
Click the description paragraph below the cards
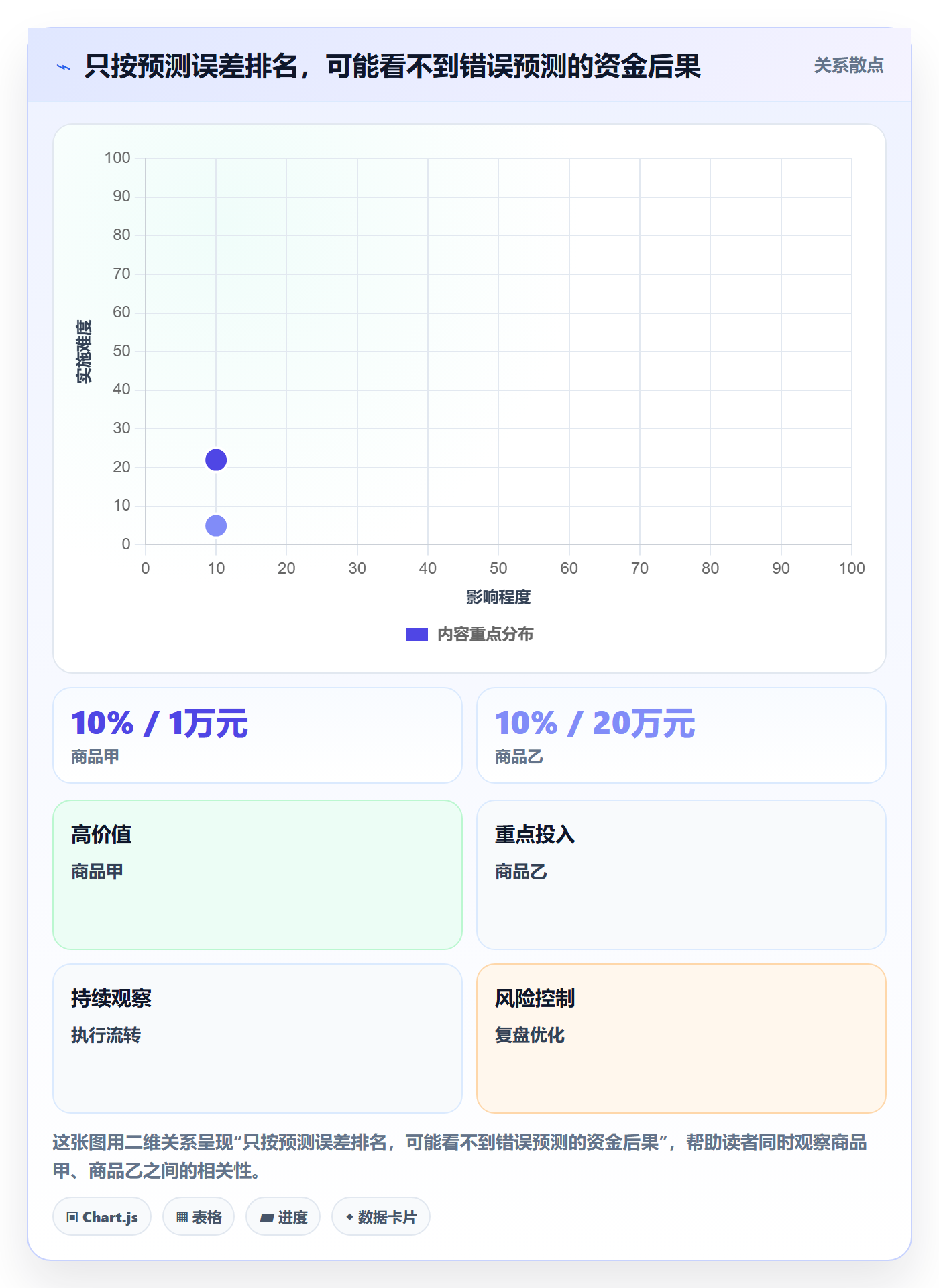[460, 1157]
